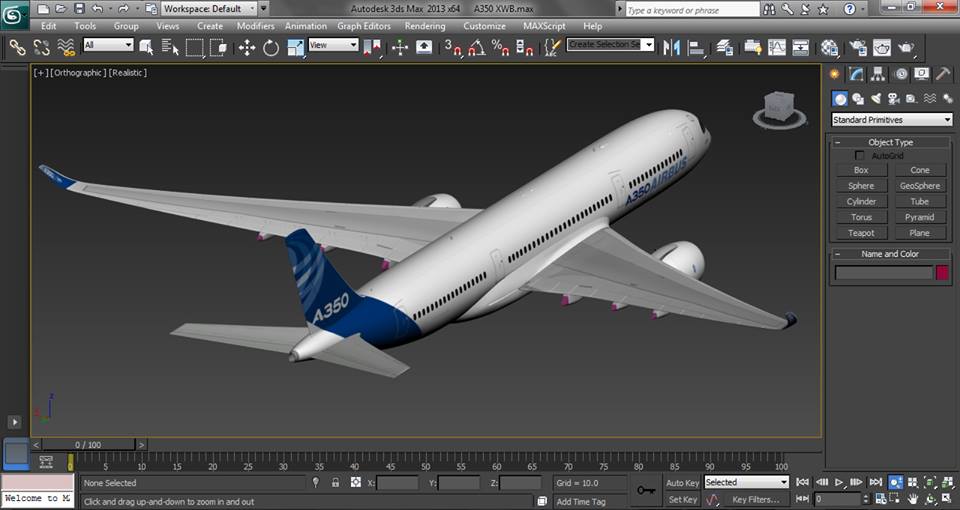Toggle Auto Key animation mode
The width and height of the screenshot is (960, 510).
coord(683,482)
